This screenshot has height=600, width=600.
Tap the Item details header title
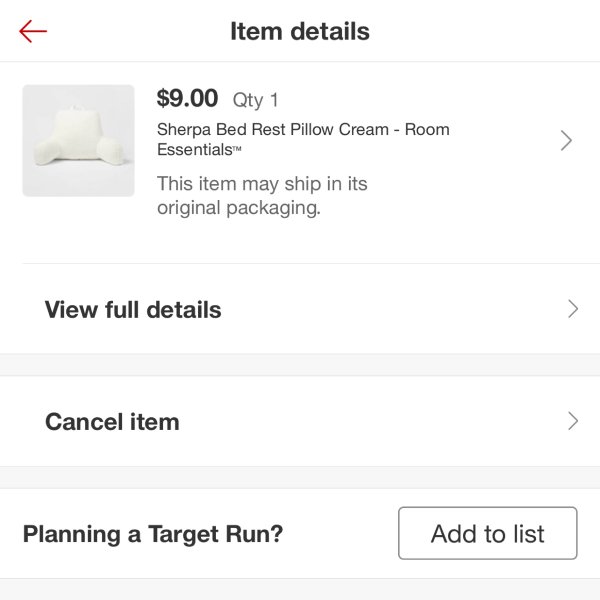[300, 31]
